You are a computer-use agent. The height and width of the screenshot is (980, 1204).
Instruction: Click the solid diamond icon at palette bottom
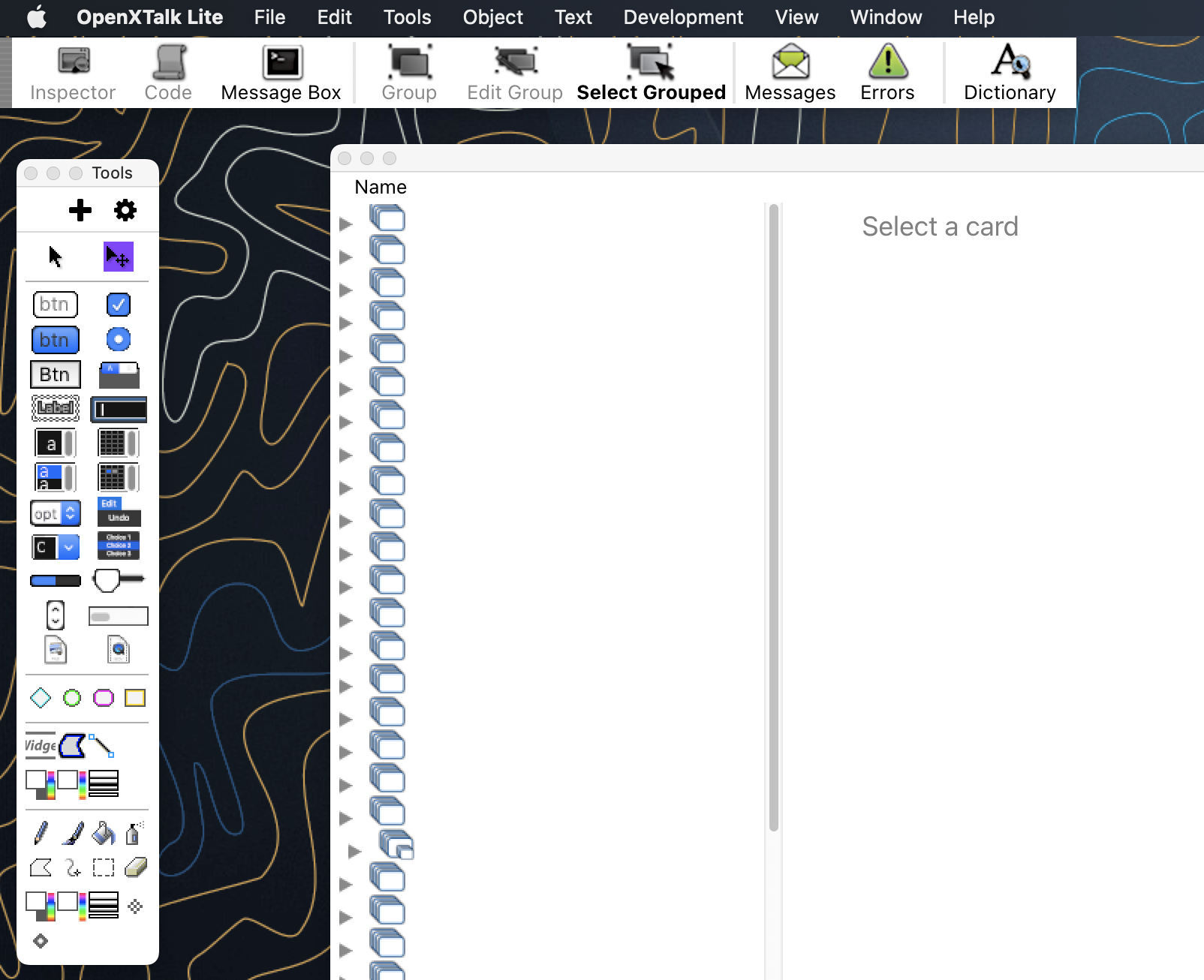click(x=41, y=941)
